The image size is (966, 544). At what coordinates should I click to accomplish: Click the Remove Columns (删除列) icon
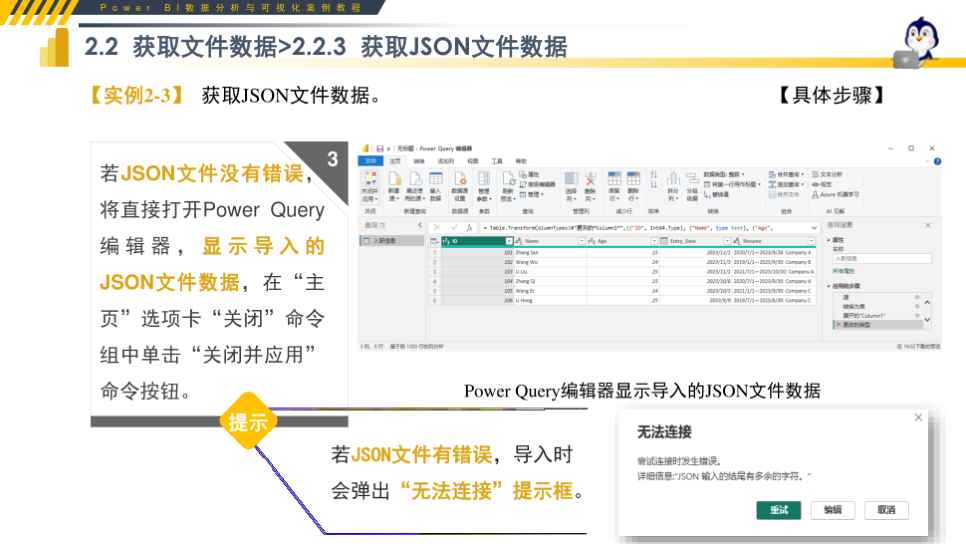click(590, 180)
